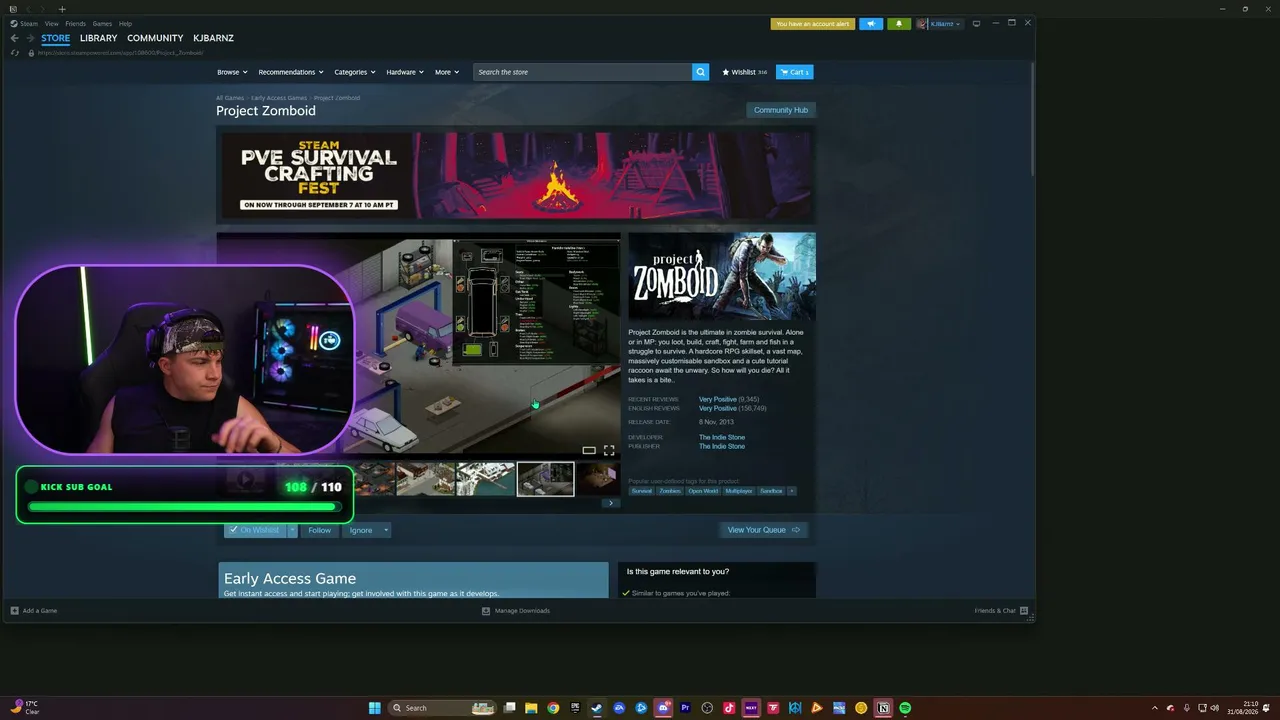Switch to the LIBRARY tab
This screenshot has height=720, width=1280.
pos(98,38)
